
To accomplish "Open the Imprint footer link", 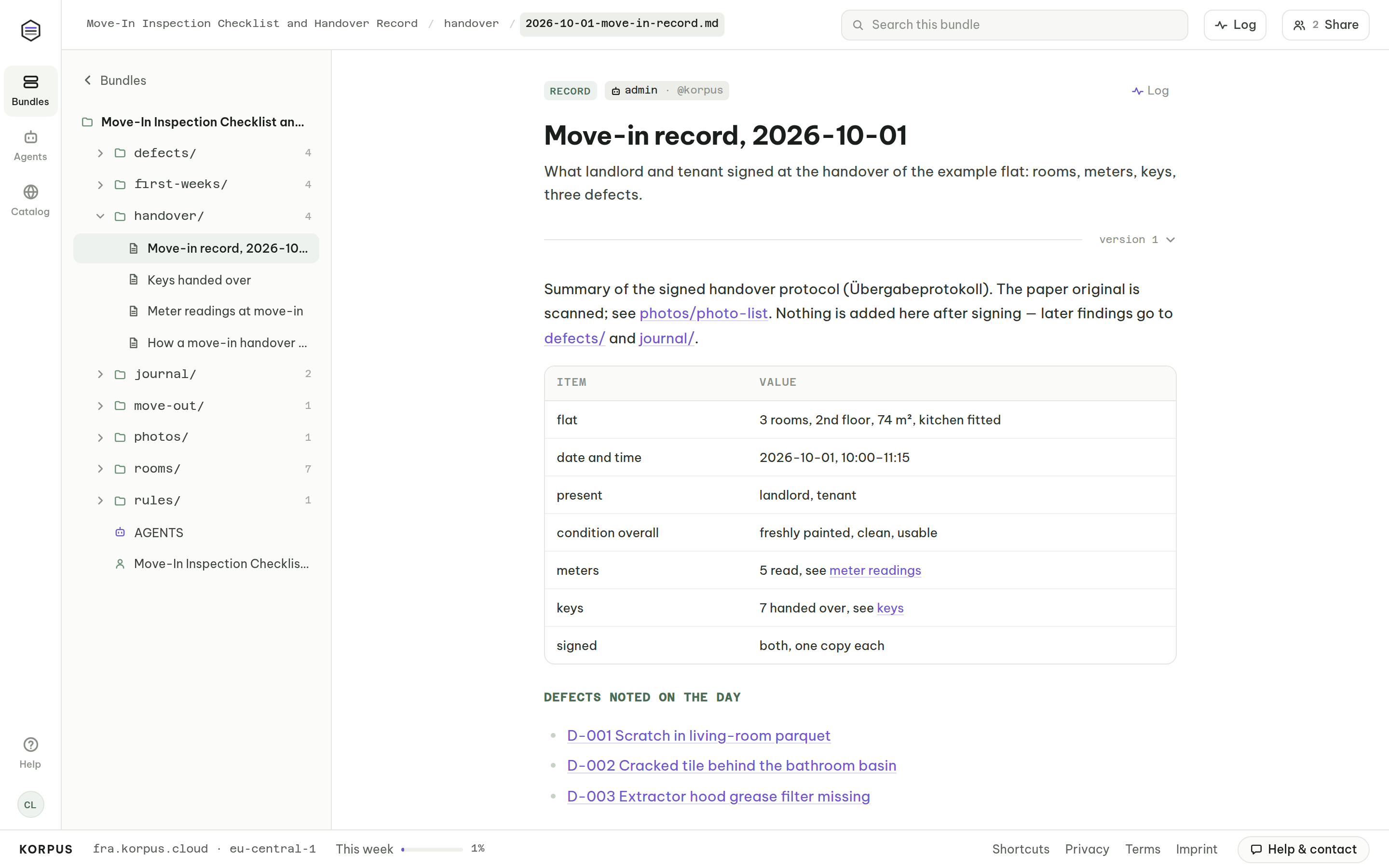I will 1196,849.
